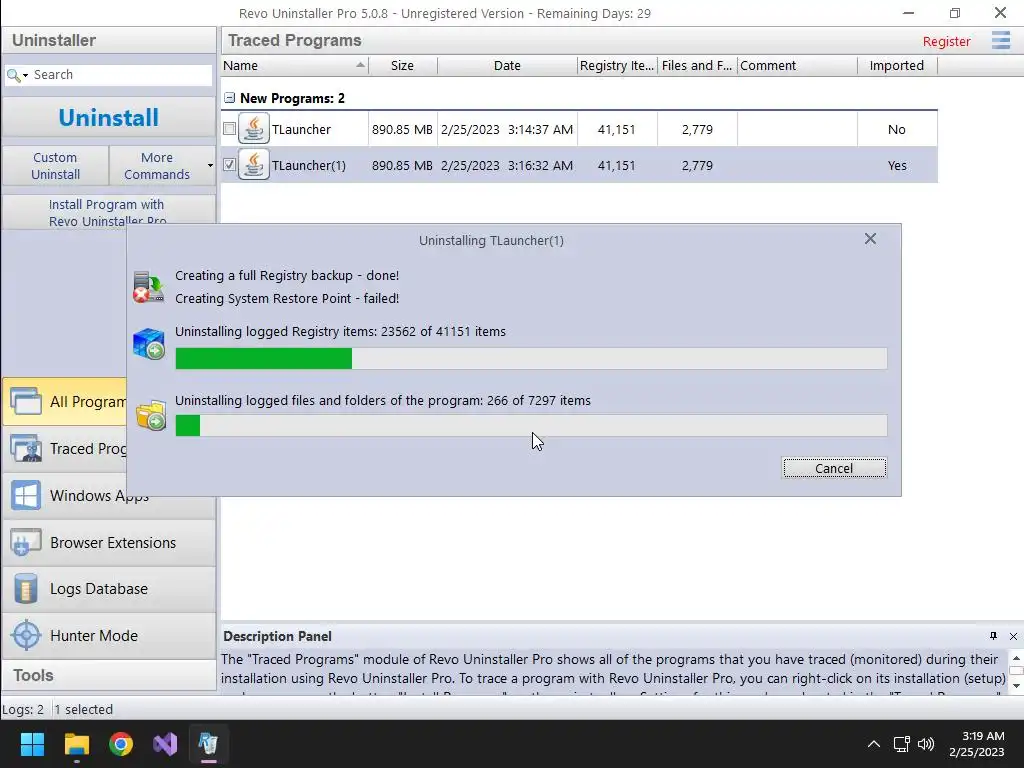1024x768 pixels.
Task: Click the red Register link
Action: [x=946, y=41]
